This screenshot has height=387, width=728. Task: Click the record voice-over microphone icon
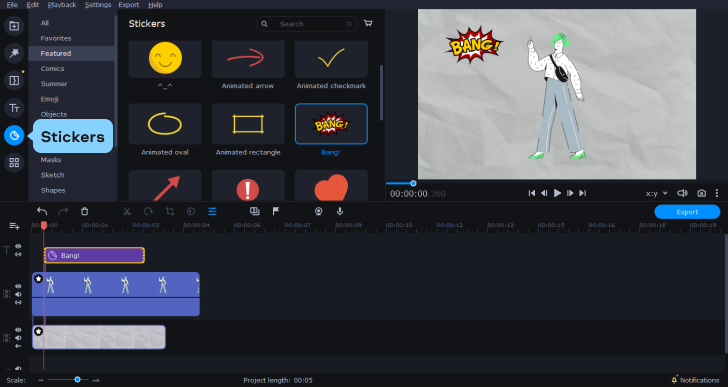pyautogui.click(x=340, y=212)
